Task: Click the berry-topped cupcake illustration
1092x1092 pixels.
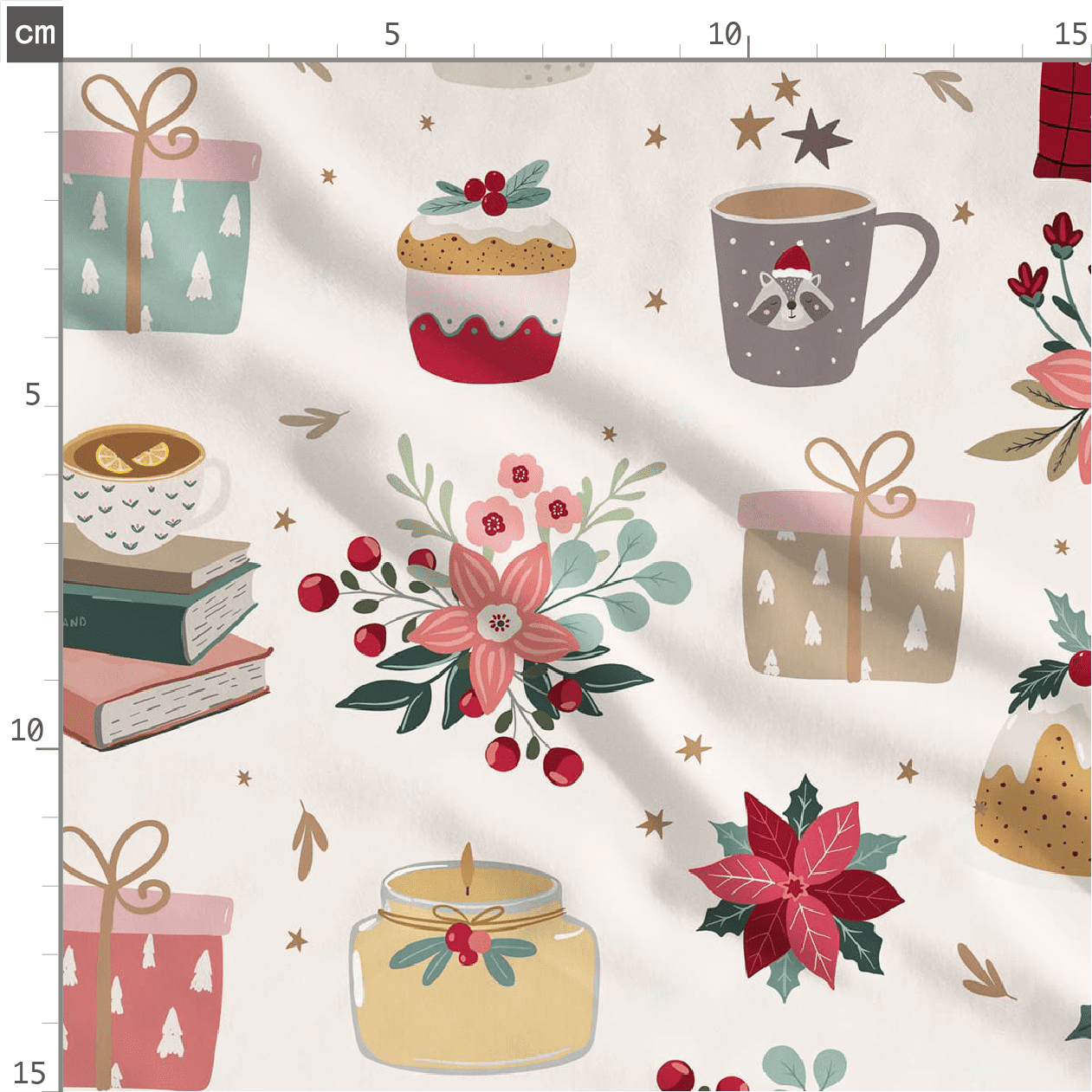Action: (486, 270)
